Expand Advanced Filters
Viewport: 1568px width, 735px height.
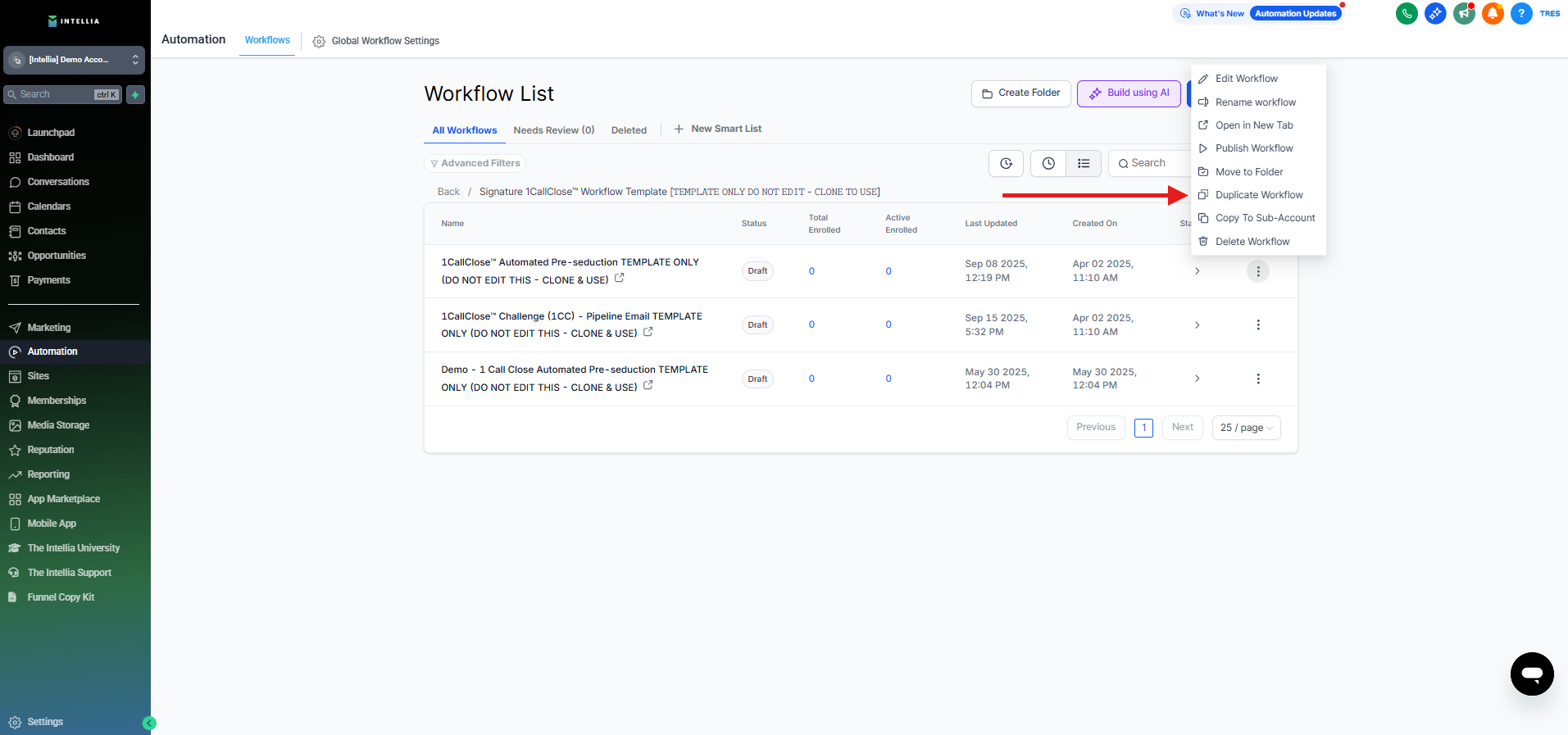(x=475, y=164)
